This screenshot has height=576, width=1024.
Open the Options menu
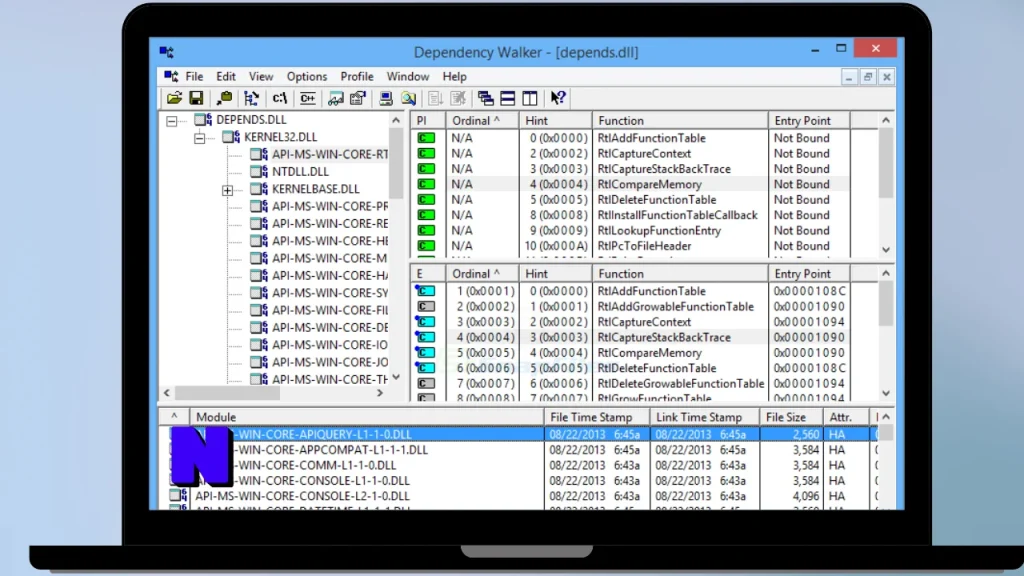point(307,76)
